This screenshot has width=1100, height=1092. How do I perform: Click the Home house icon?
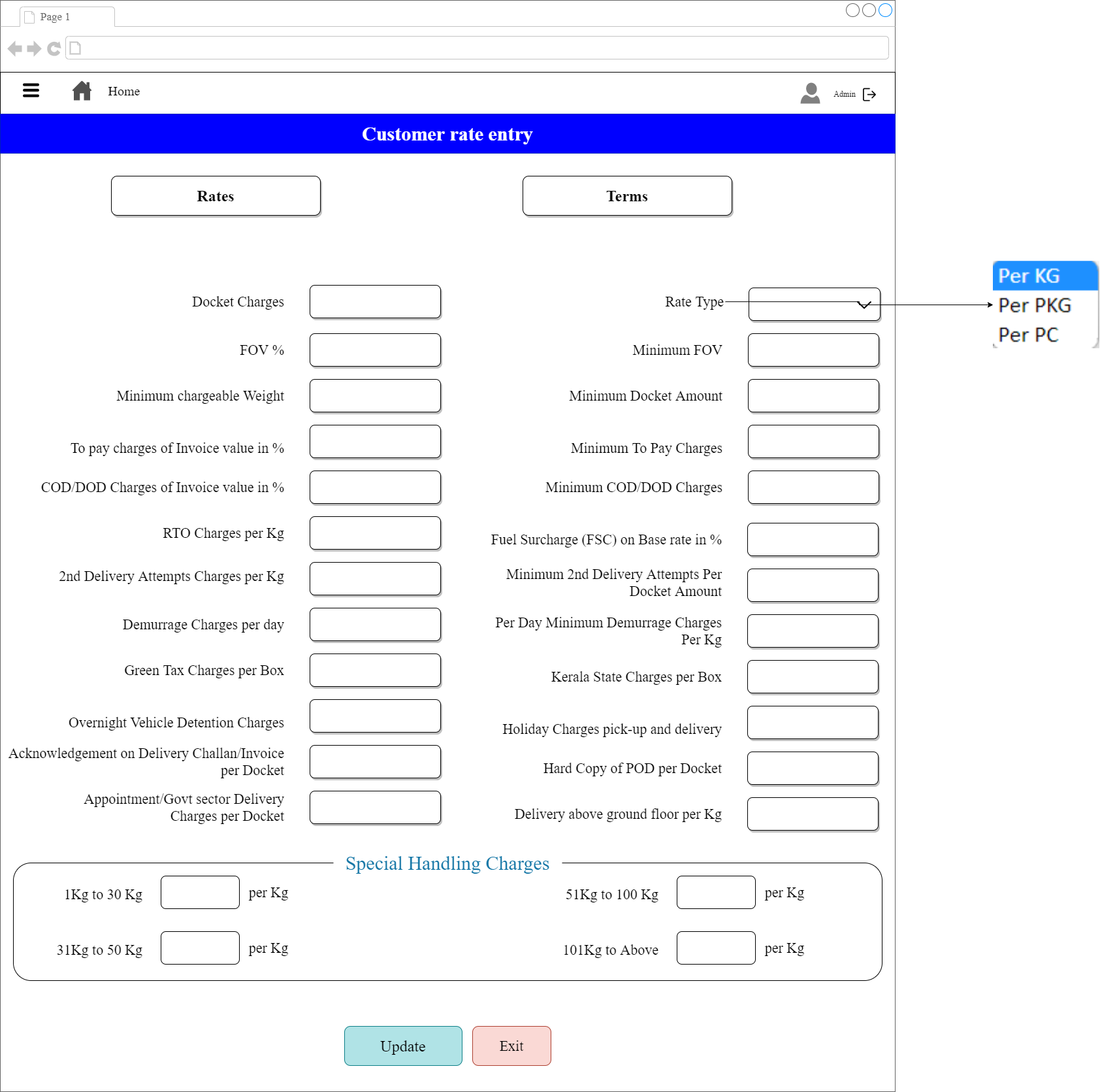click(x=82, y=91)
